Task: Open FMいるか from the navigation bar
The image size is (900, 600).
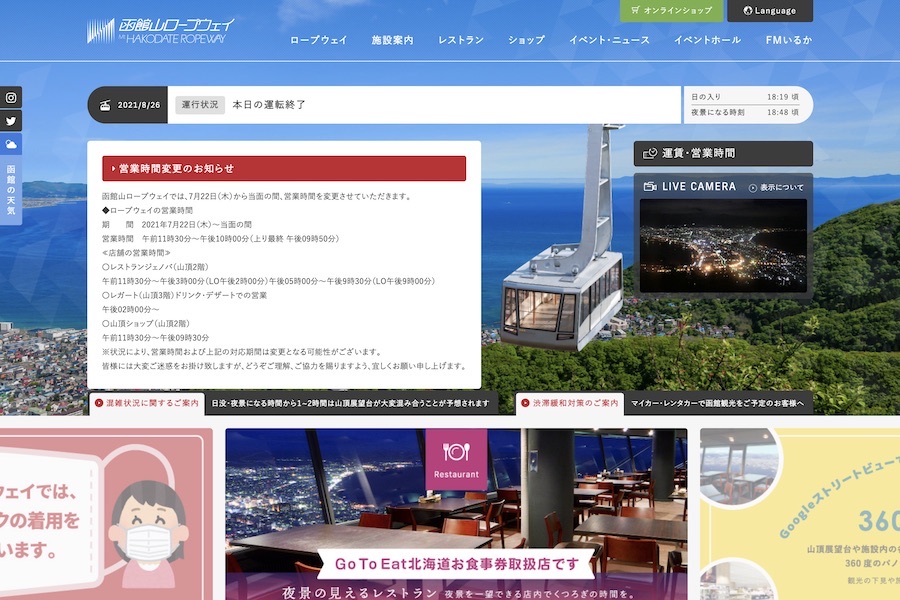Action: tap(789, 40)
